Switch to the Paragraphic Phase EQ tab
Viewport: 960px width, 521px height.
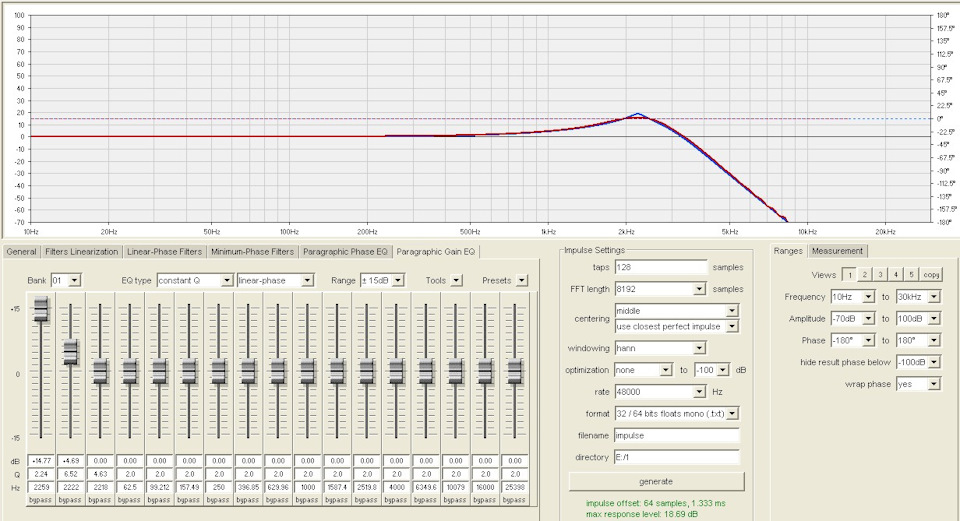(x=345, y=251)
